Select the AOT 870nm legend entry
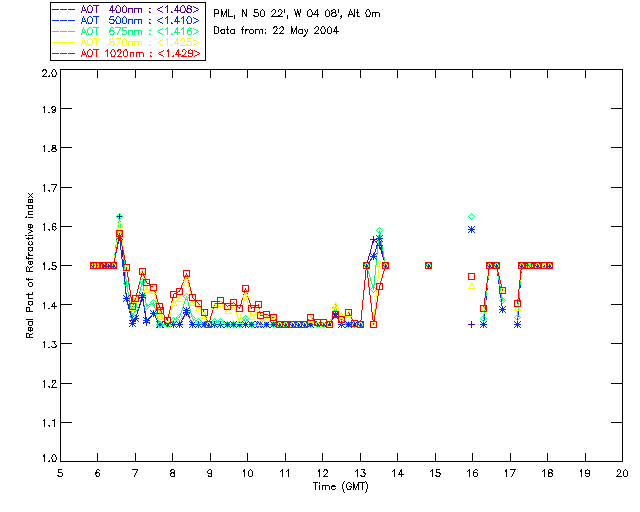640x512 pixels. tap(127, 42)
